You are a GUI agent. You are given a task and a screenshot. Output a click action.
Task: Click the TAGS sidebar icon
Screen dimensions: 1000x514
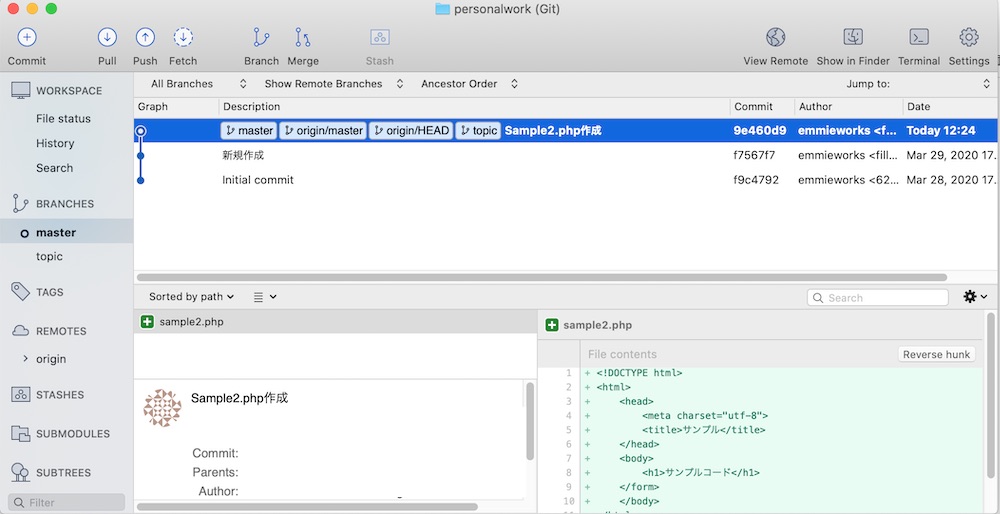[x=20, y=292]
